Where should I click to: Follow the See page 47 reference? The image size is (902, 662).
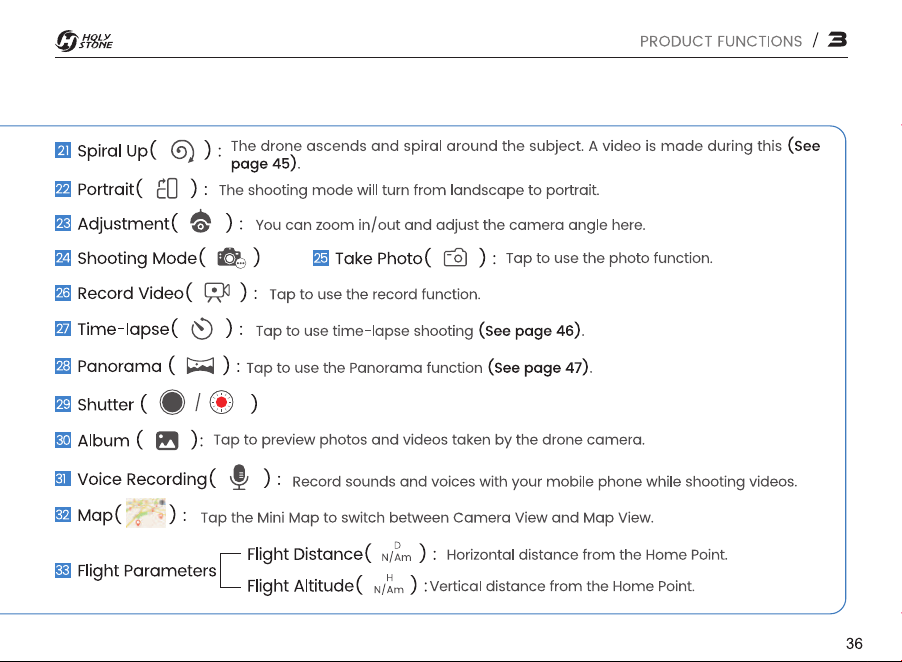(x=539, y=368)
